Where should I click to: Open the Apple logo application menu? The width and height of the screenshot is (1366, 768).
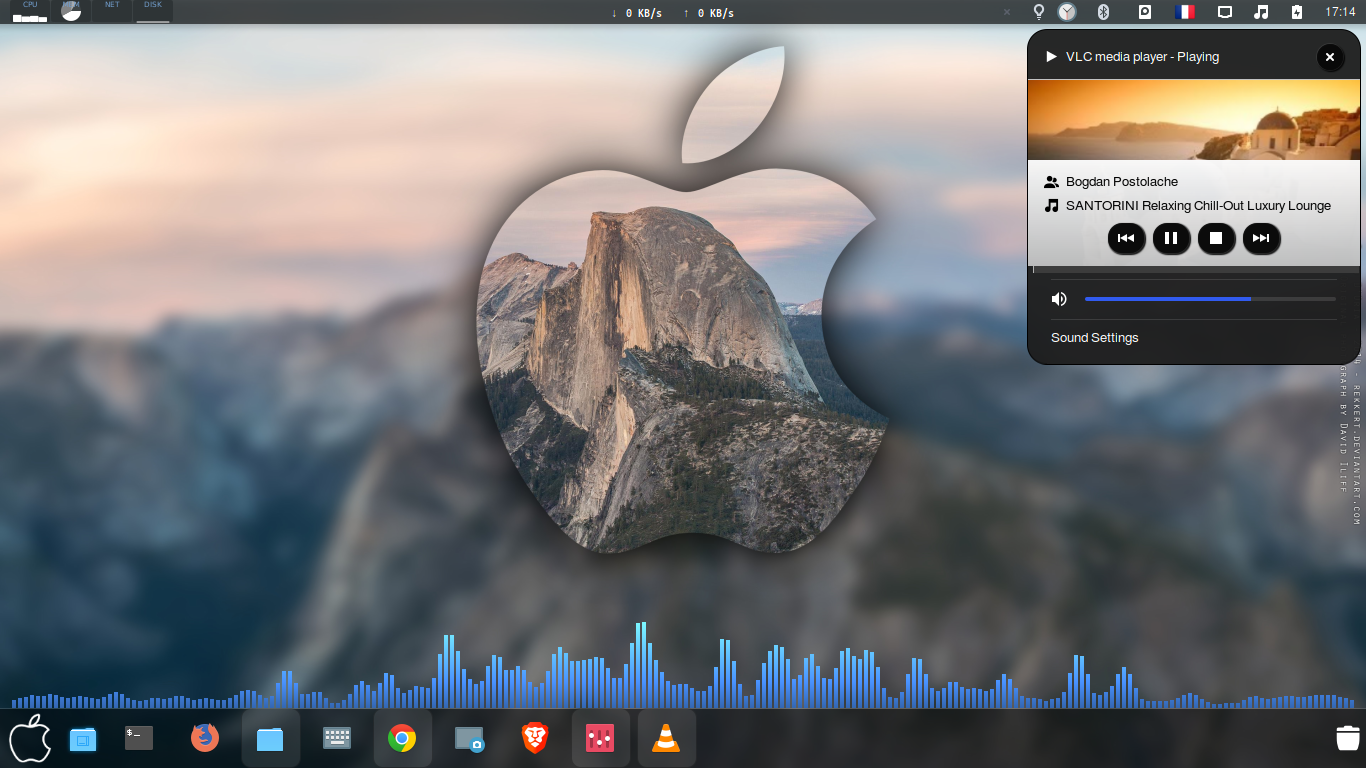pyautogui.click(x=30, y=739)
